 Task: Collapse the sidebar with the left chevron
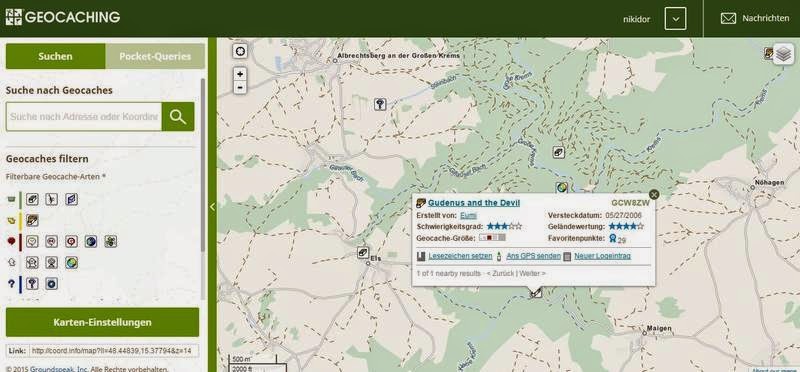[x=212, y=207]
